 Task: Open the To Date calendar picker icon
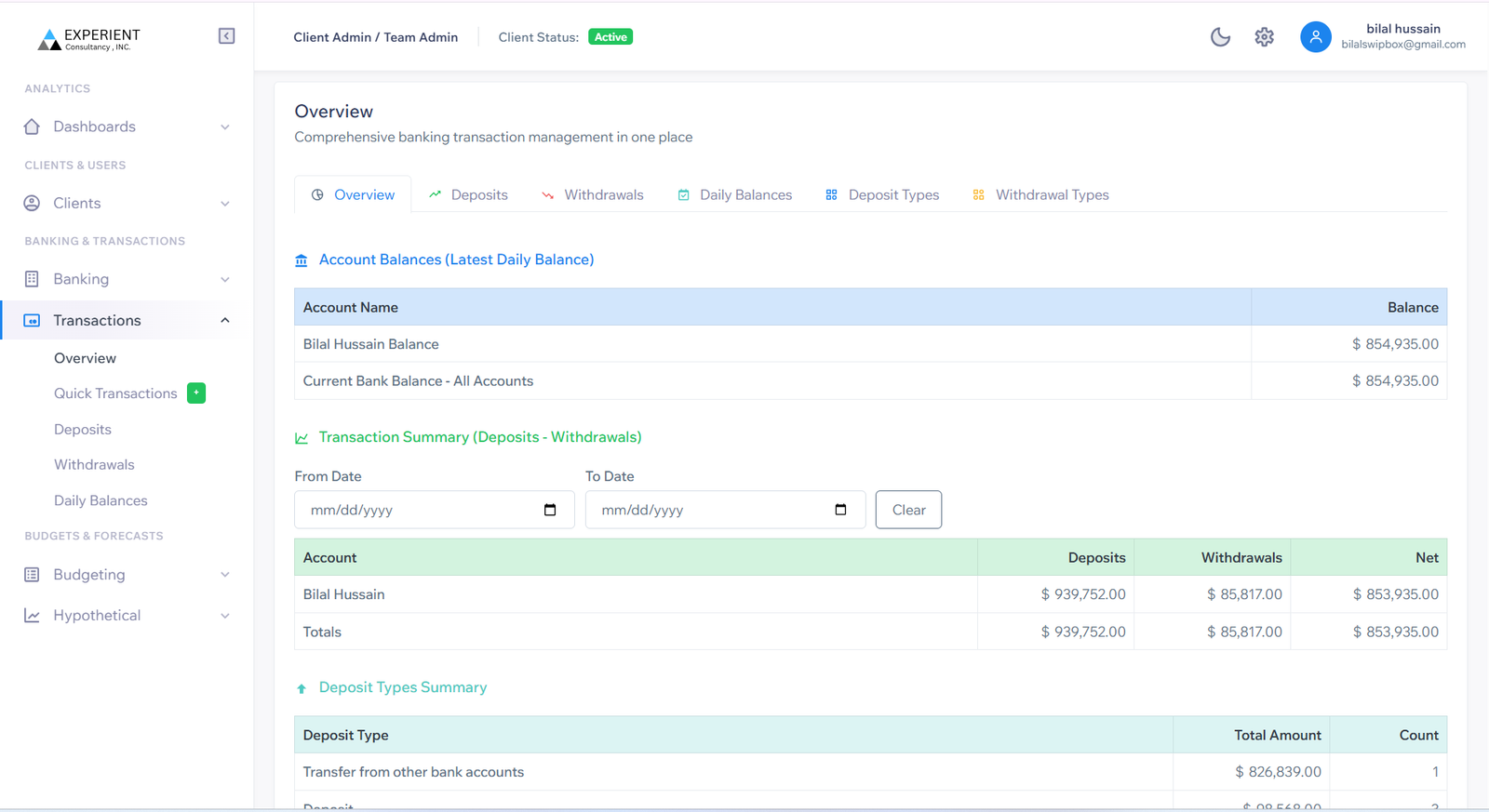[840, 510]
